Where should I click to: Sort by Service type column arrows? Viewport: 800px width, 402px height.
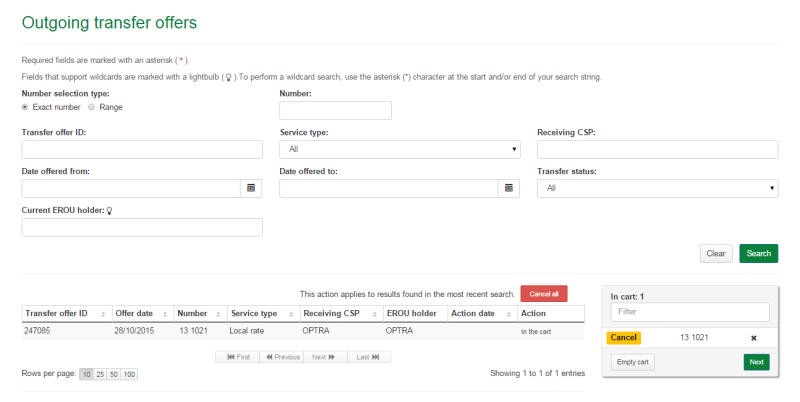tap(291, 314)
